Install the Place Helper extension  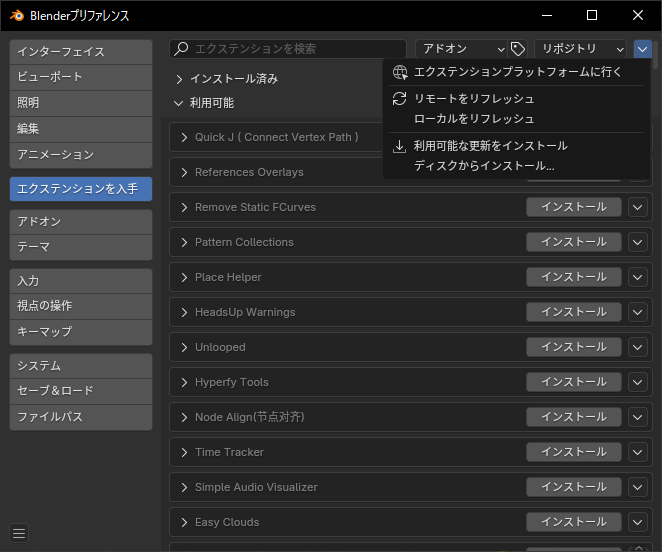coord(574,277)
